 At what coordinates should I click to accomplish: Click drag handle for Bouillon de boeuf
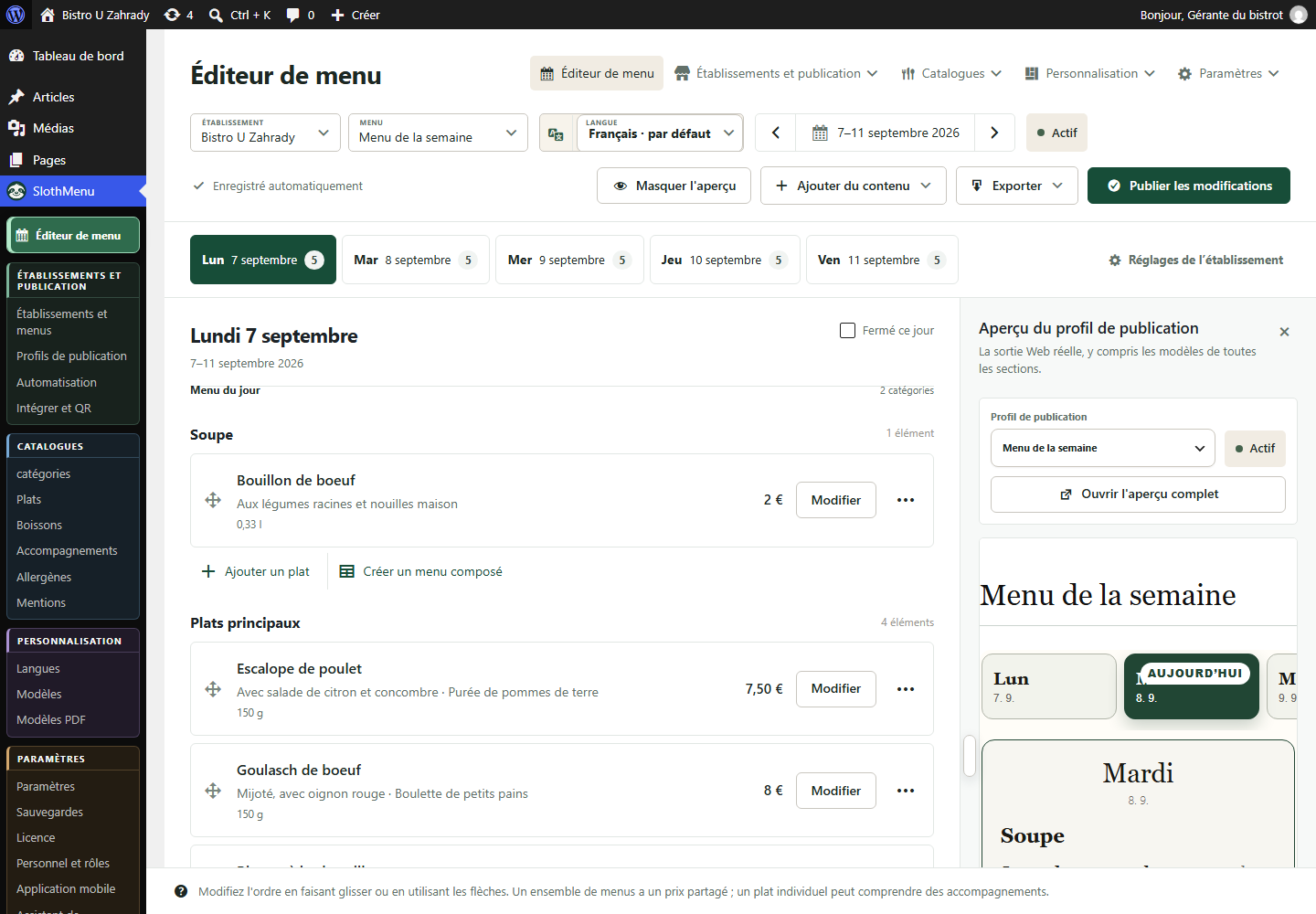(213, 500)
